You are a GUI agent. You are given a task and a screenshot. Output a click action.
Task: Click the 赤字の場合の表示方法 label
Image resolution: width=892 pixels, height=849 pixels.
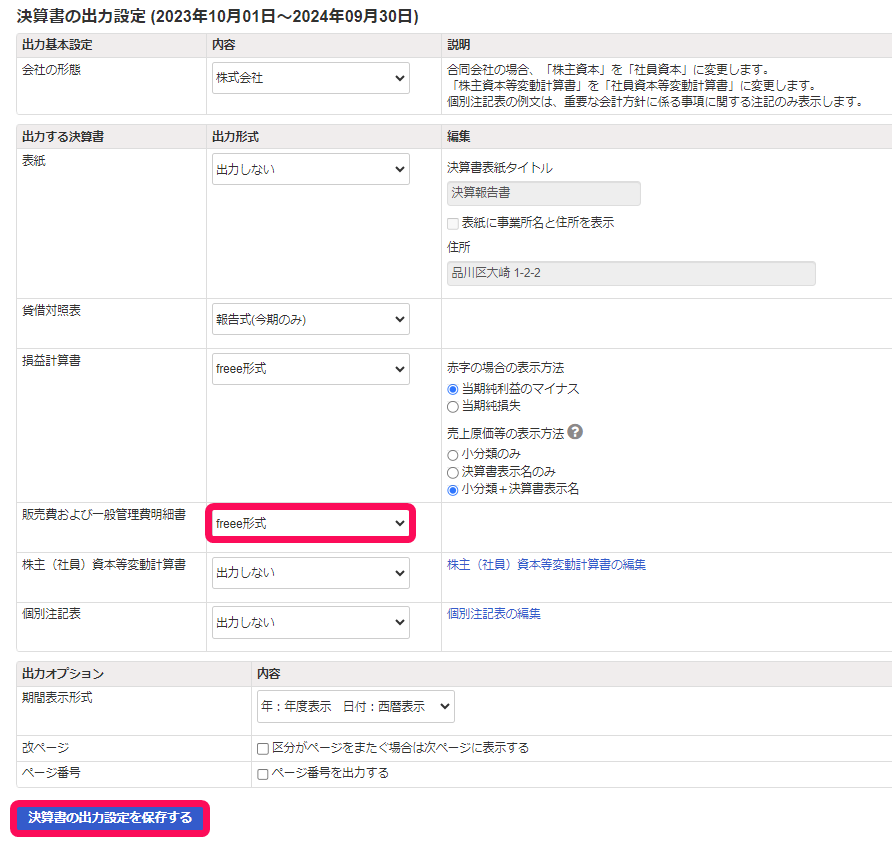[506, 368]
